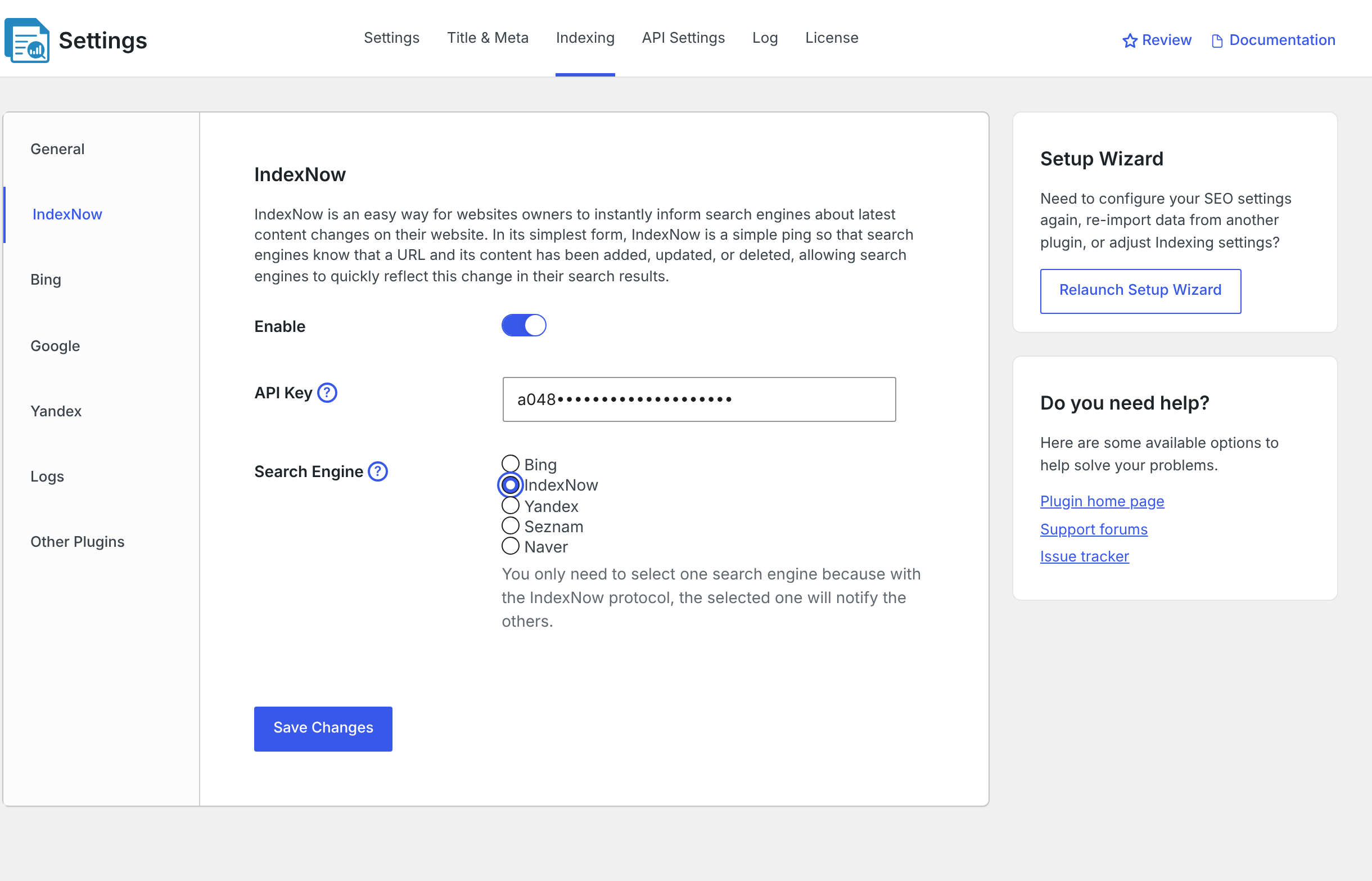Open Other Plugins in the sidebar
1372x881 pixels.
77,542
